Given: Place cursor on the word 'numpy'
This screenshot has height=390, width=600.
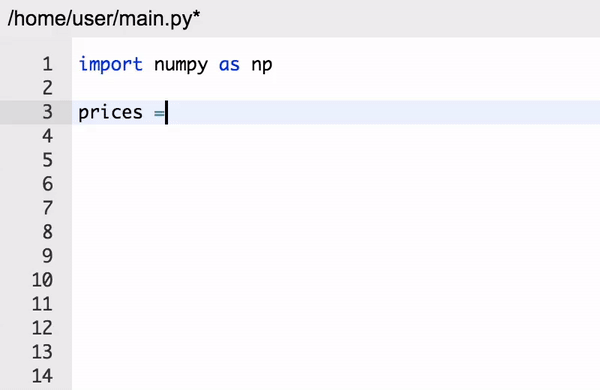Looking at the screenshot, I should click(181, 65).
